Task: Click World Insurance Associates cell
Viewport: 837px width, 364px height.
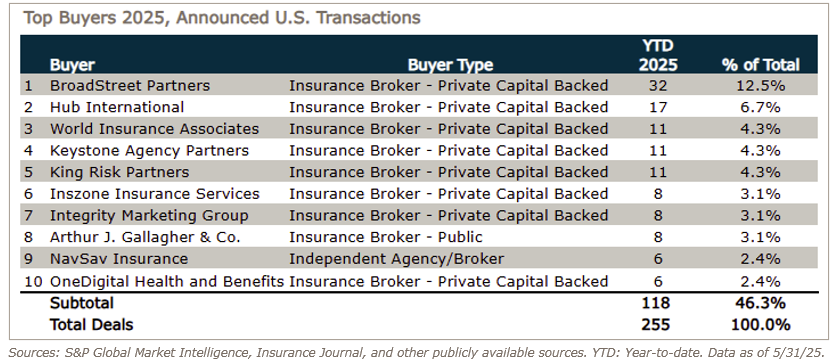Action: pos(154,129)
